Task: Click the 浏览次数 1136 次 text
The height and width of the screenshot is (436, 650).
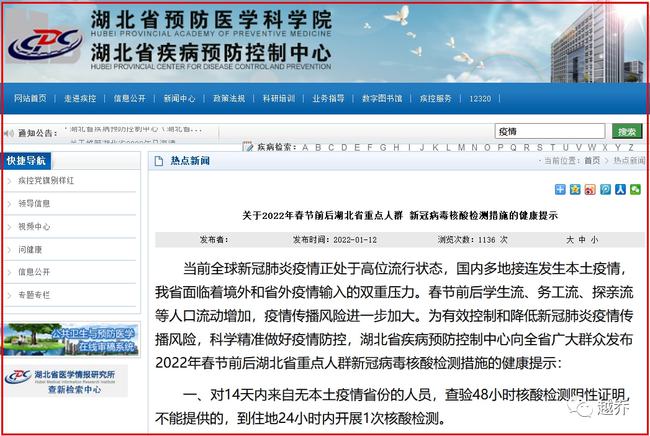Action: (473, 240)
